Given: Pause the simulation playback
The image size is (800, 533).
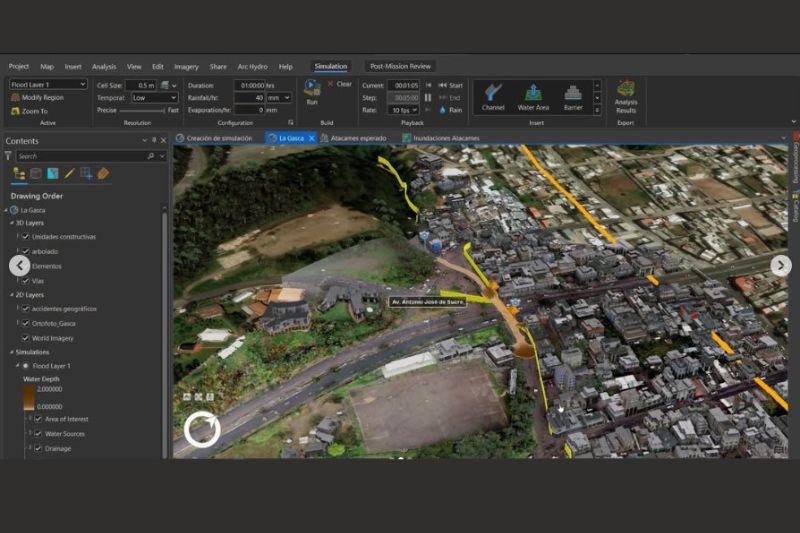Looking at the screenshot, I should point(429,98).
